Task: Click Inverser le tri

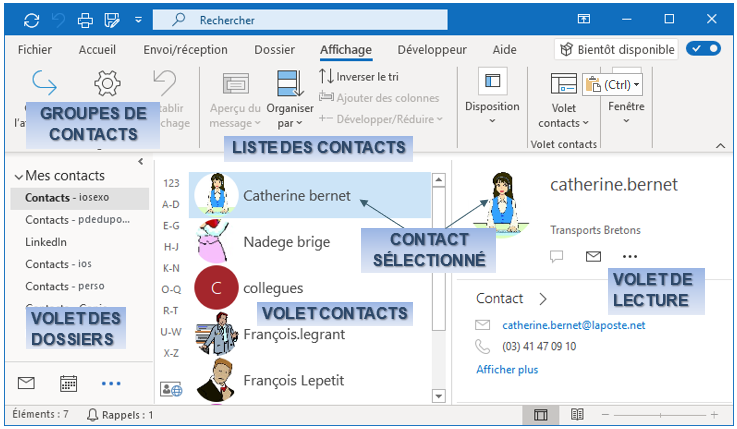Action: point(359,76)
